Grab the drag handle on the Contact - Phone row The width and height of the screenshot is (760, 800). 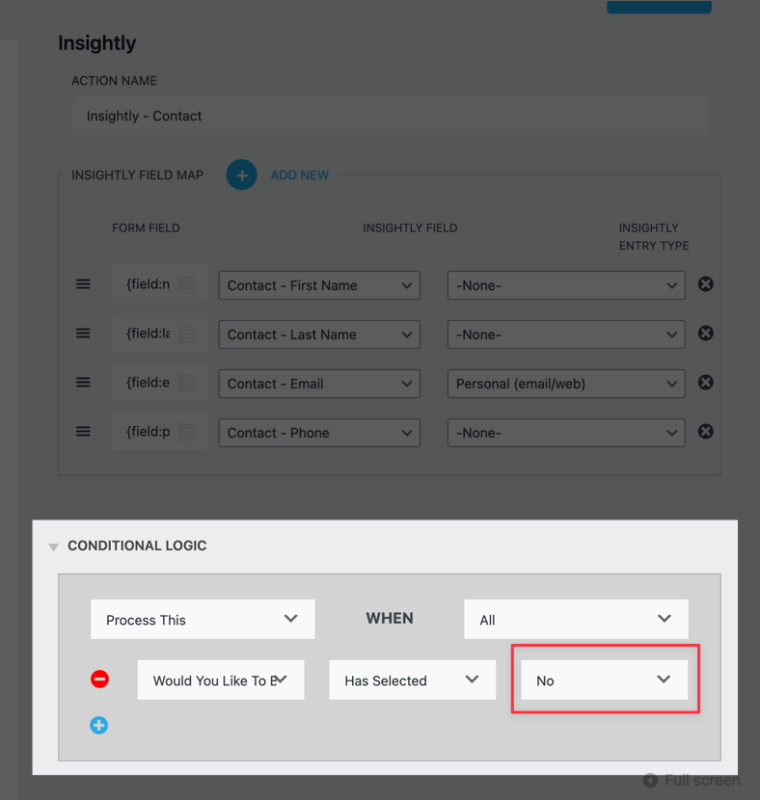coord(83,431)
